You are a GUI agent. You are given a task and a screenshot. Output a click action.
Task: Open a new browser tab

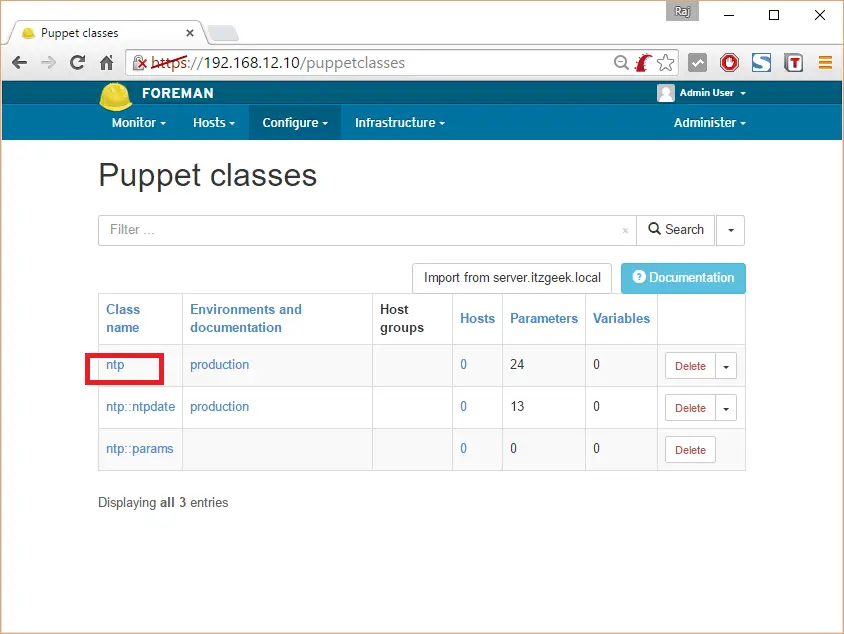tap(223, 33)
